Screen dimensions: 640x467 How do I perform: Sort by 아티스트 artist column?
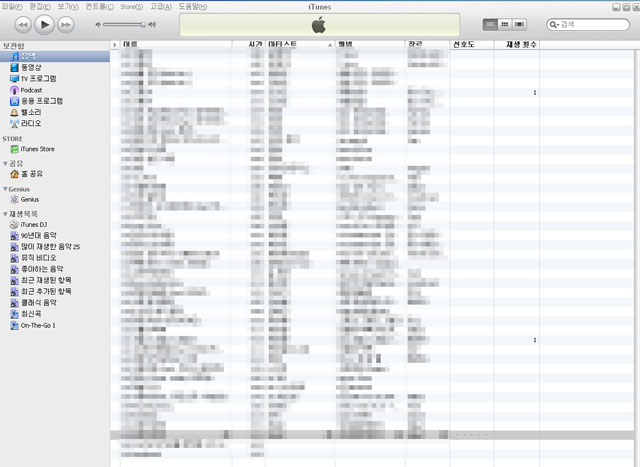coord(300,44)
